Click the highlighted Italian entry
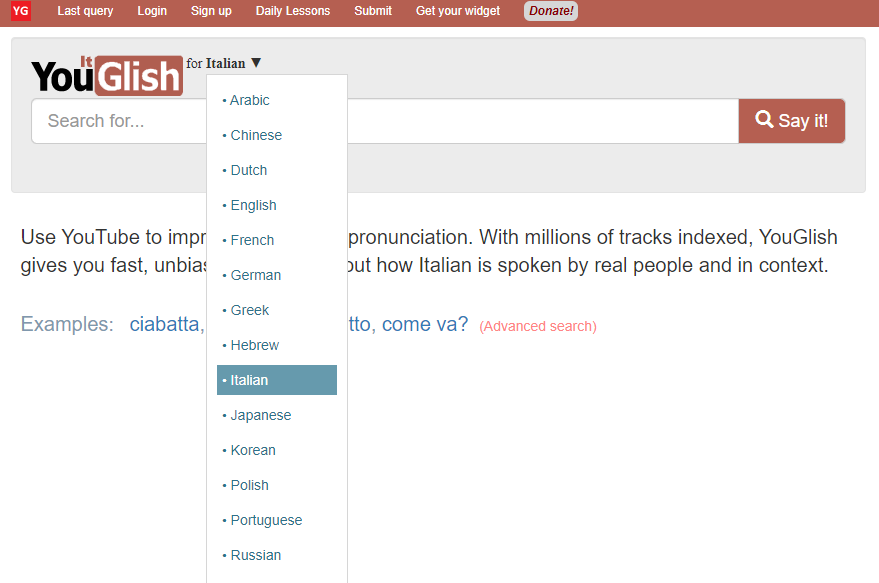Image resolution: width=879 pixels, height=583 pixels. pos(277,380)
